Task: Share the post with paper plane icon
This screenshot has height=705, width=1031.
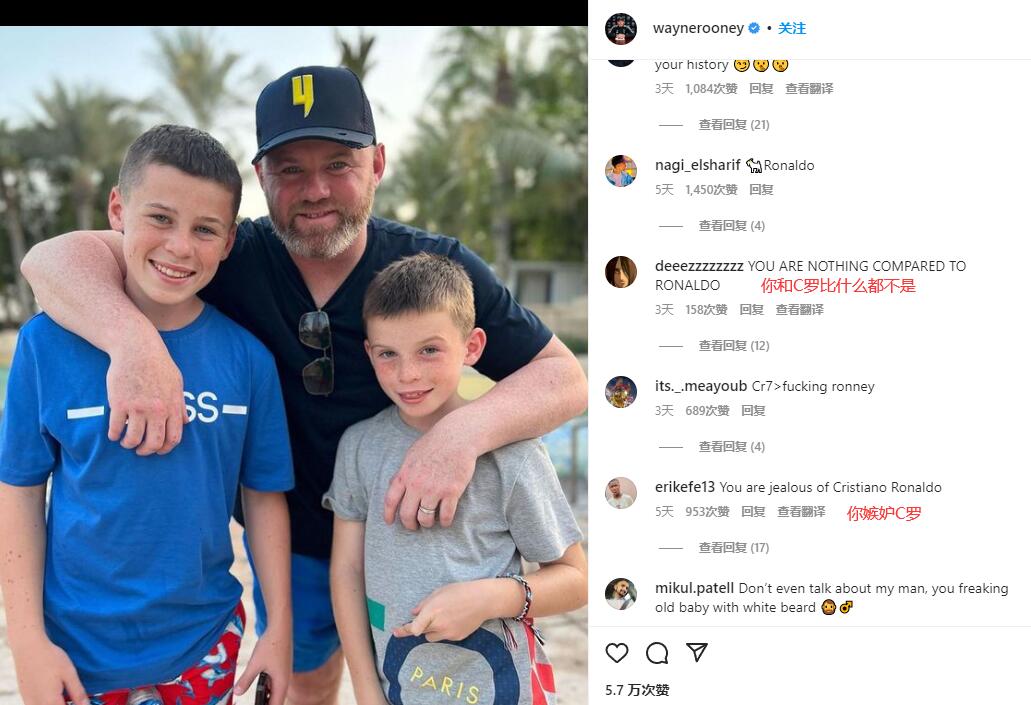Action: (697, 652)
